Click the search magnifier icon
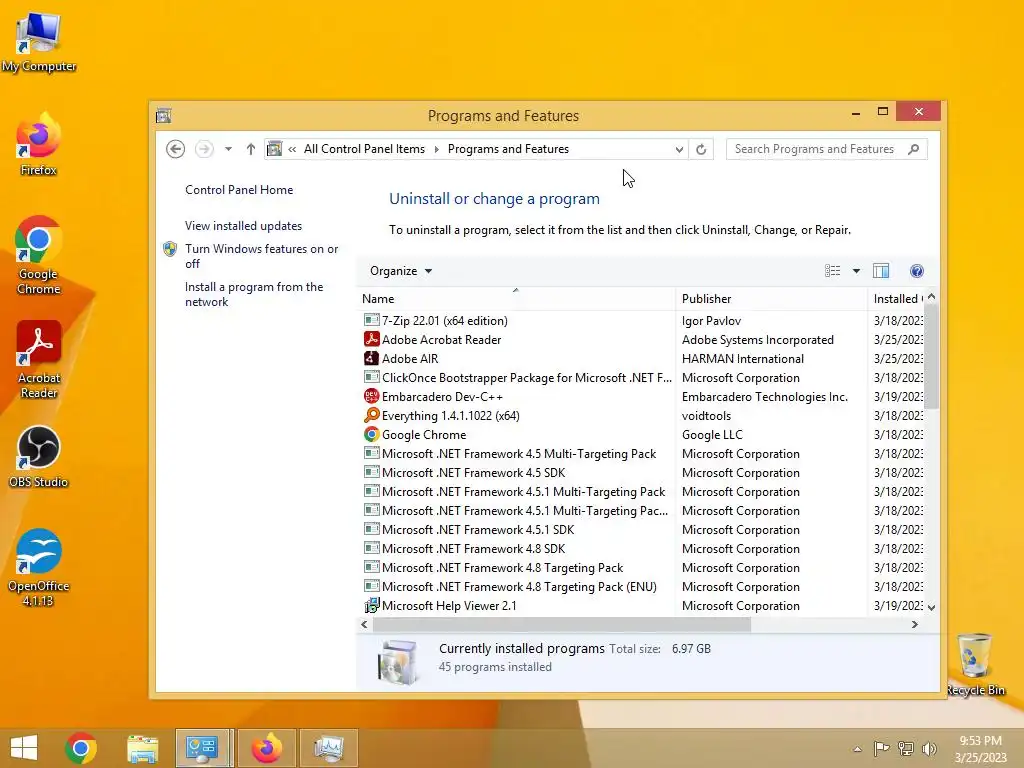Image resolution: width=1024 pixels, height=768 pixels. (x=914, y=149)
